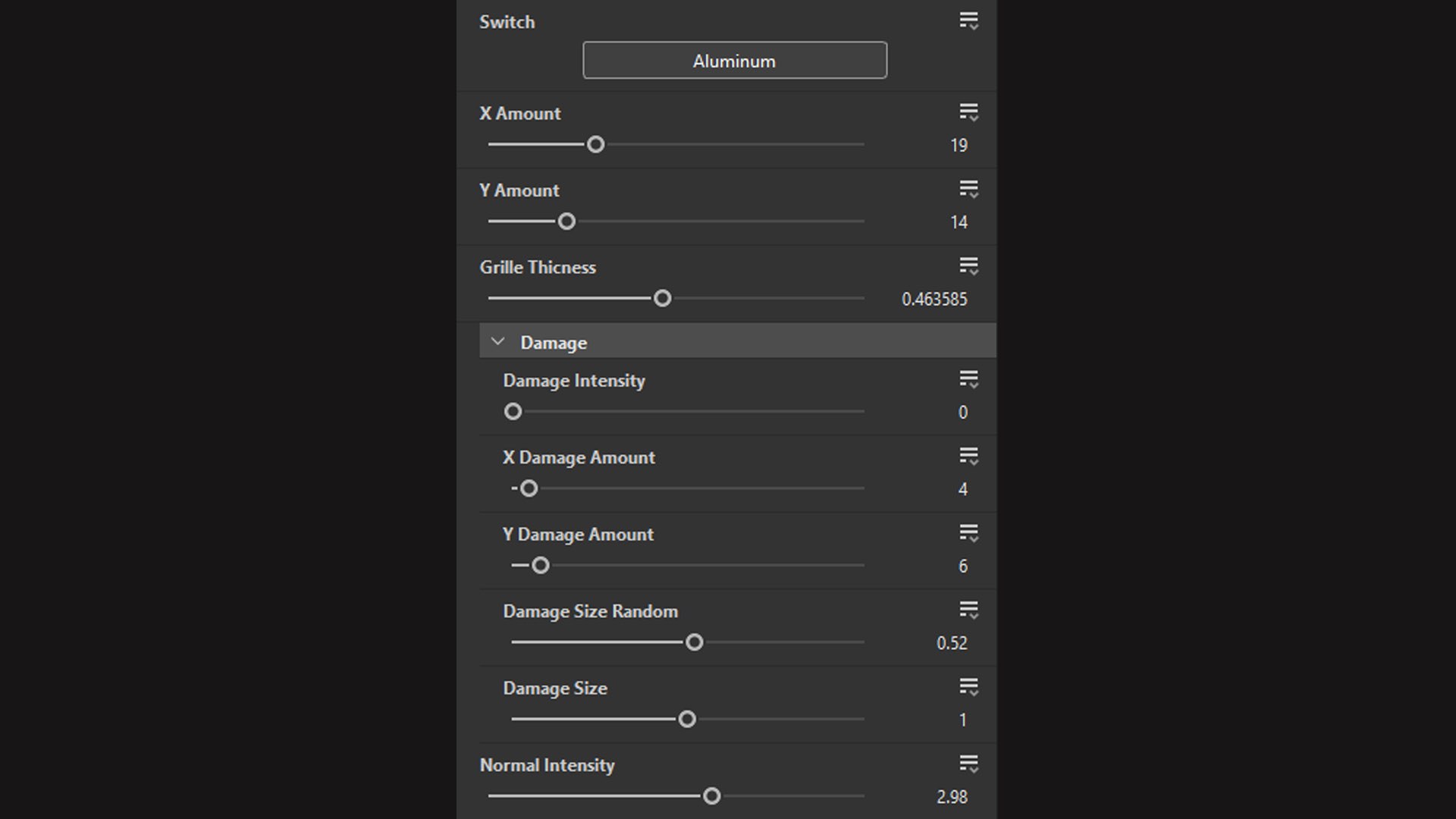Open the Damage Intensity options icon
Image resolution: width=1456 pixels, height=819 pixels.
968,380
